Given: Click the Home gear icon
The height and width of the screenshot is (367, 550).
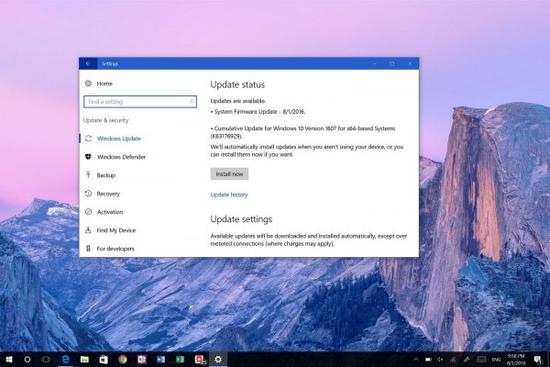Looking at the screenshot, I should pos(88,84).
